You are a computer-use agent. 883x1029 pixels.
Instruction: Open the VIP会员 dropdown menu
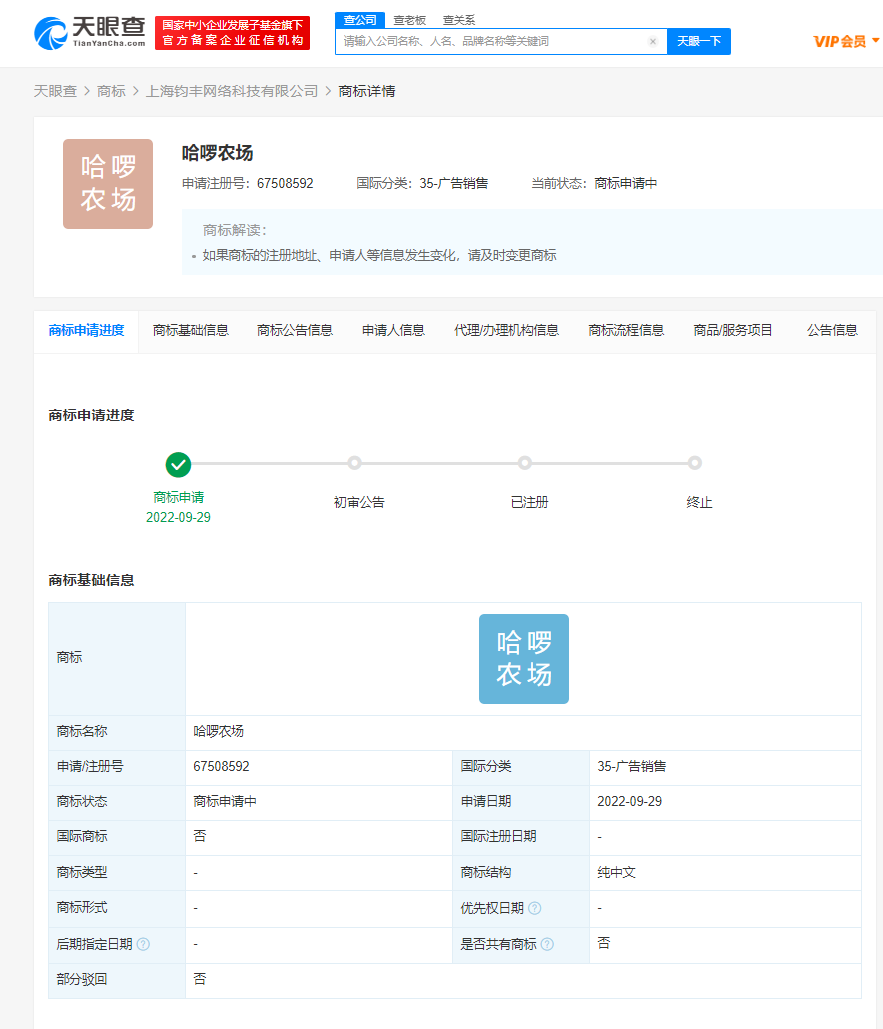(846, 41)
